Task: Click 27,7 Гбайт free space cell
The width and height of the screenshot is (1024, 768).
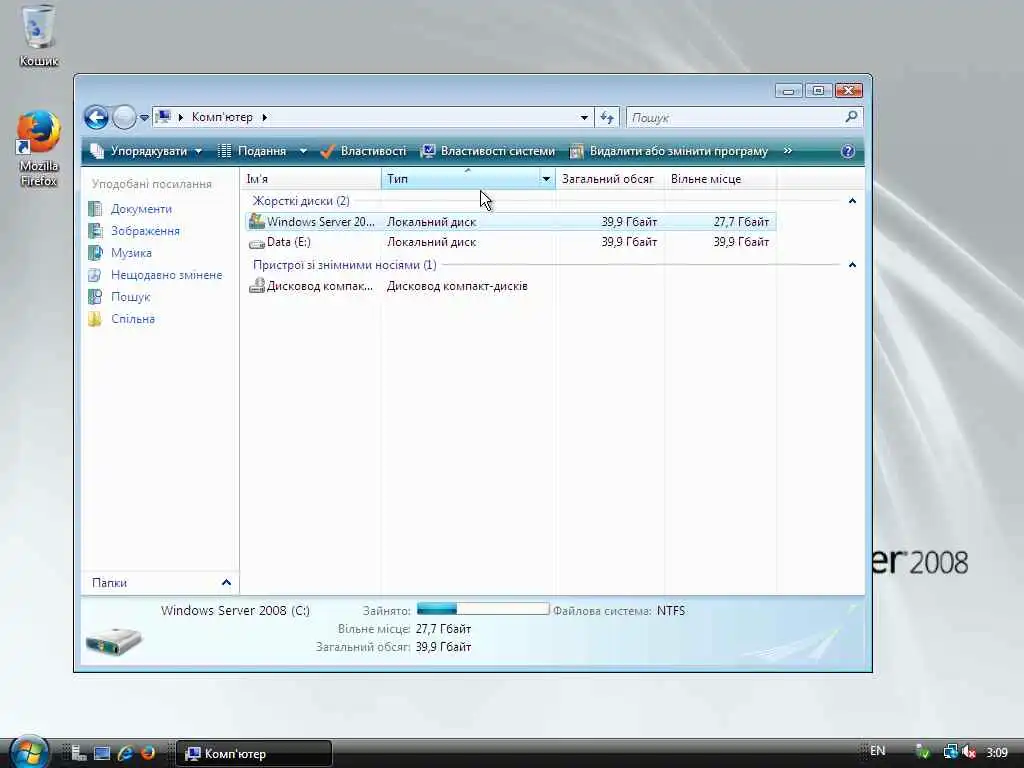Action: pos(741,222)
